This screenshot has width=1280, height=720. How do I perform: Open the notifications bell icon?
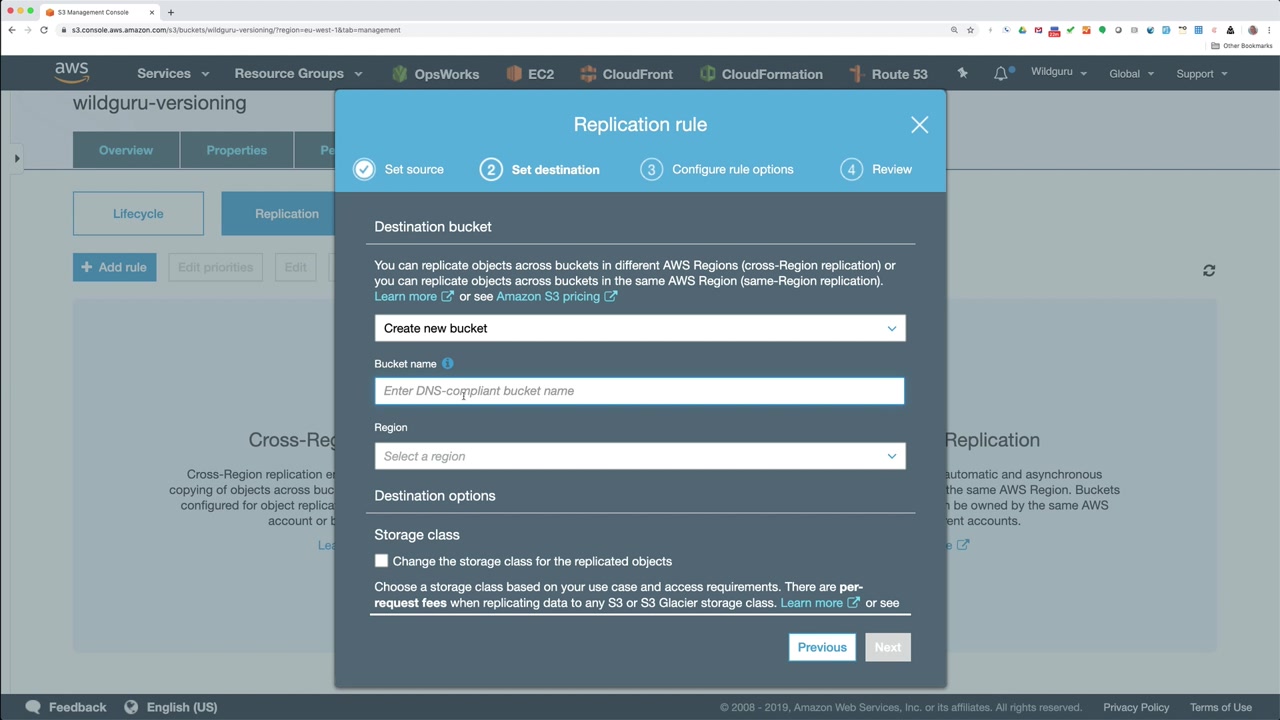click(1001, 73)
